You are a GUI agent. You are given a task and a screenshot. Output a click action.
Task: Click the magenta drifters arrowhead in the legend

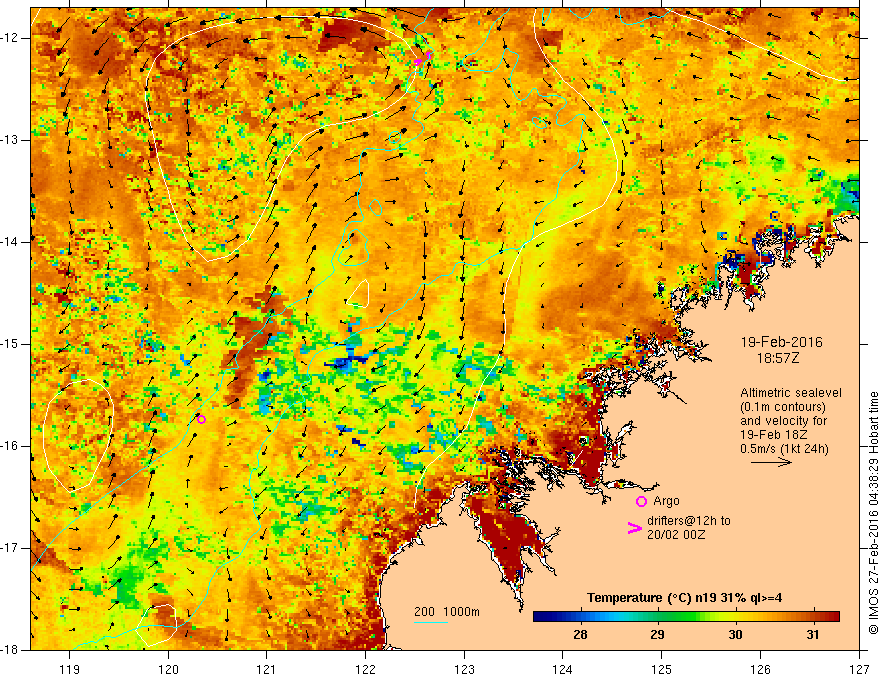pos(634,527)
